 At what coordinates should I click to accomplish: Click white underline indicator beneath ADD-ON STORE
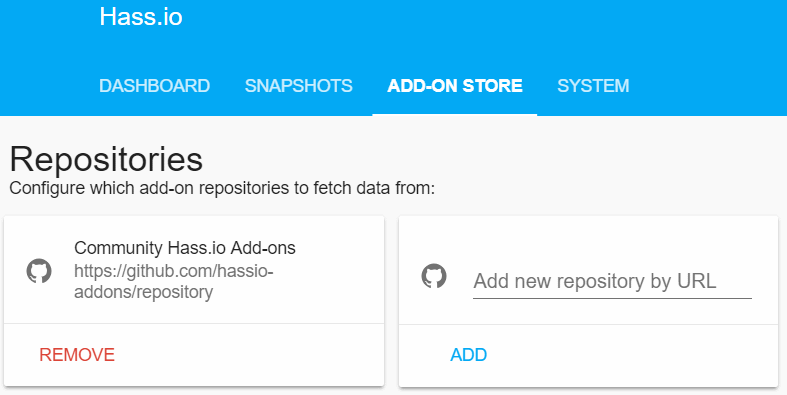[x=455, y=114]
